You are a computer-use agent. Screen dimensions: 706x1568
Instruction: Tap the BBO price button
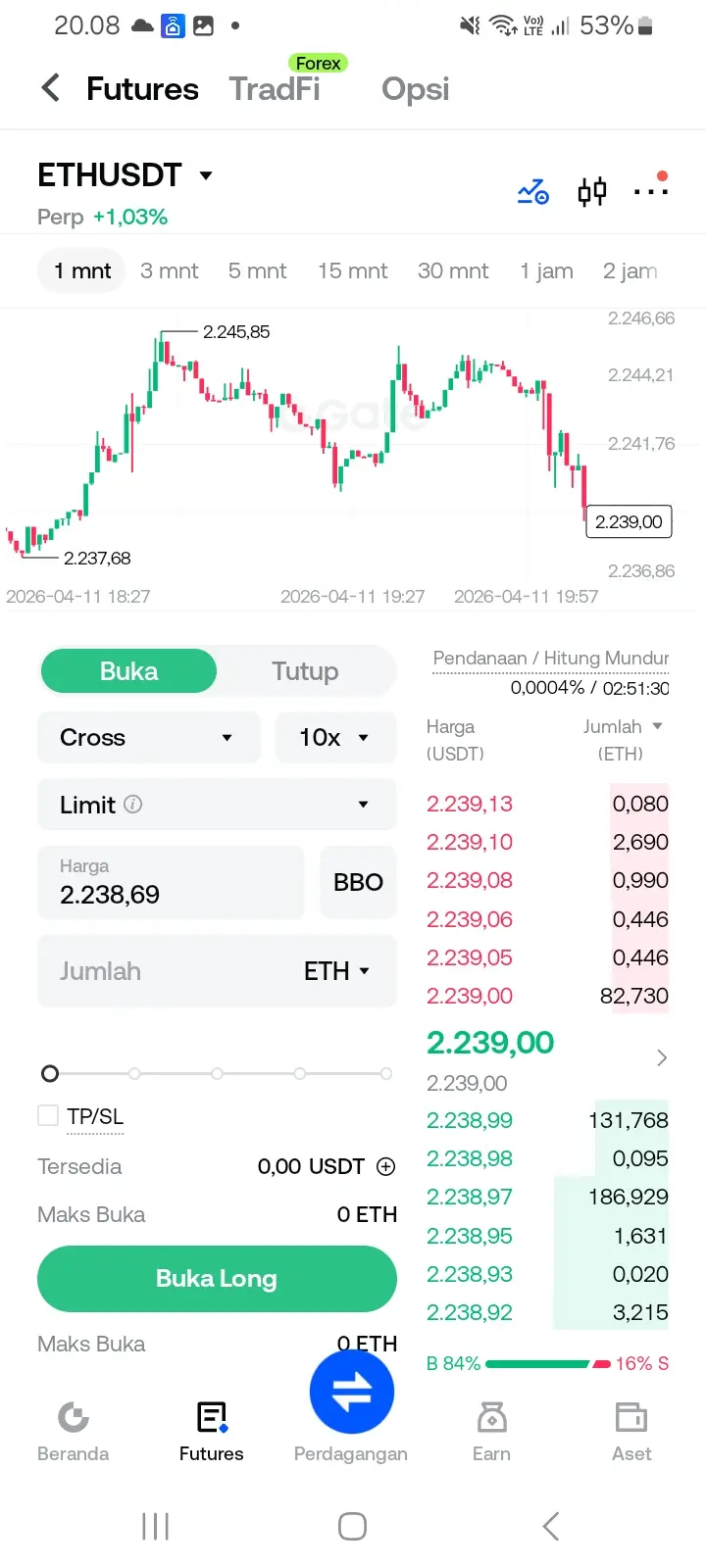click(x=358, y=882)
